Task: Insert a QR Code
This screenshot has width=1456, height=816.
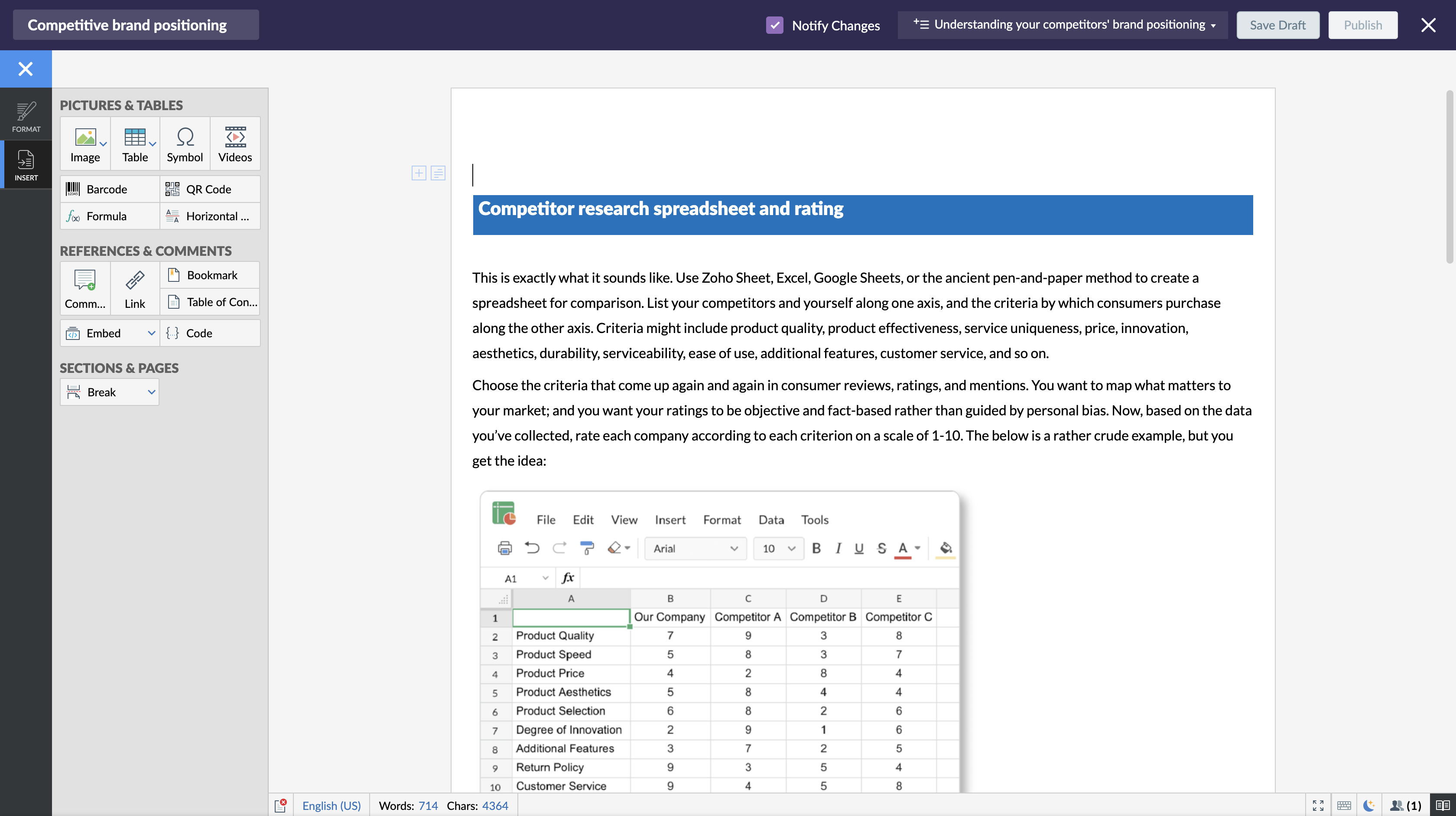Action: click(209, 189)
